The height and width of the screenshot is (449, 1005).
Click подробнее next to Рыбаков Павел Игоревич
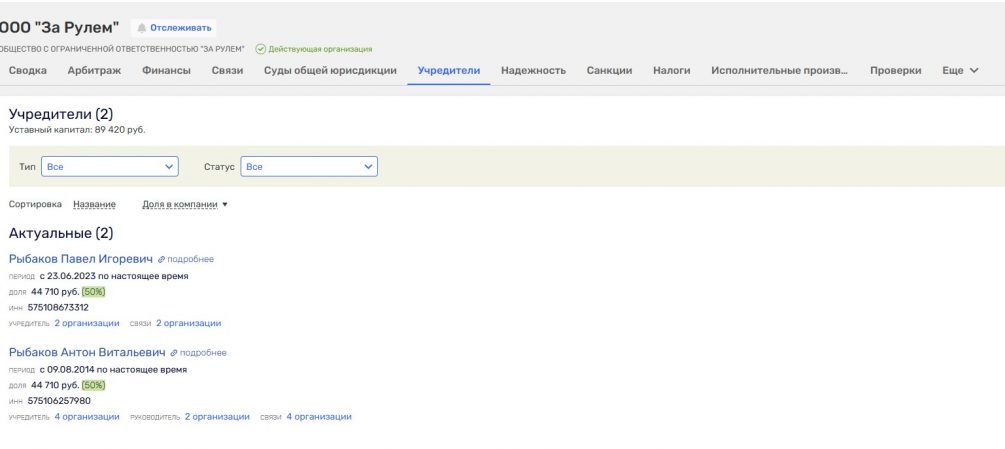[189, 260]
